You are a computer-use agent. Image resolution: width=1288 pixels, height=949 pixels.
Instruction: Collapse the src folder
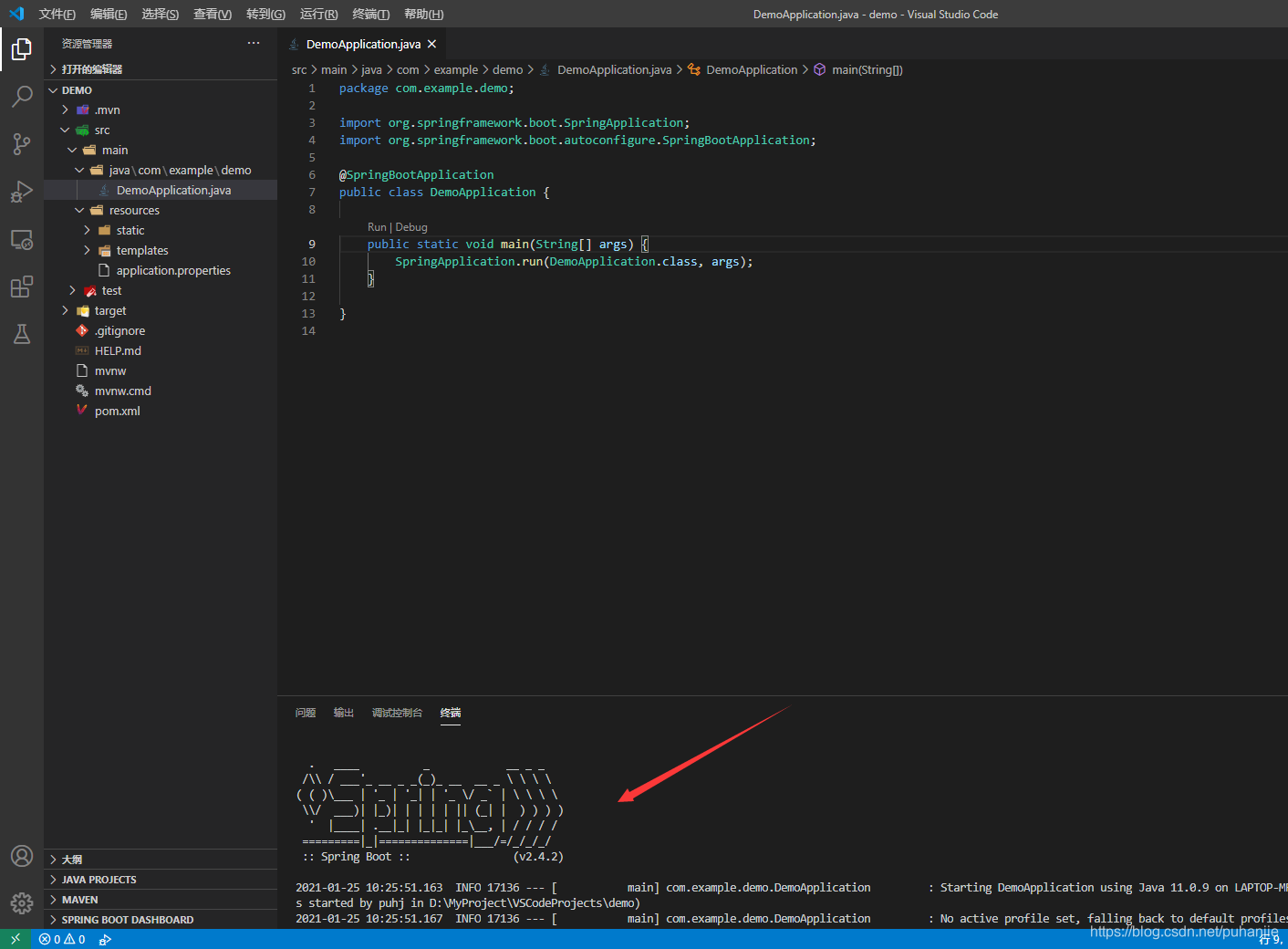pos(64,130)
